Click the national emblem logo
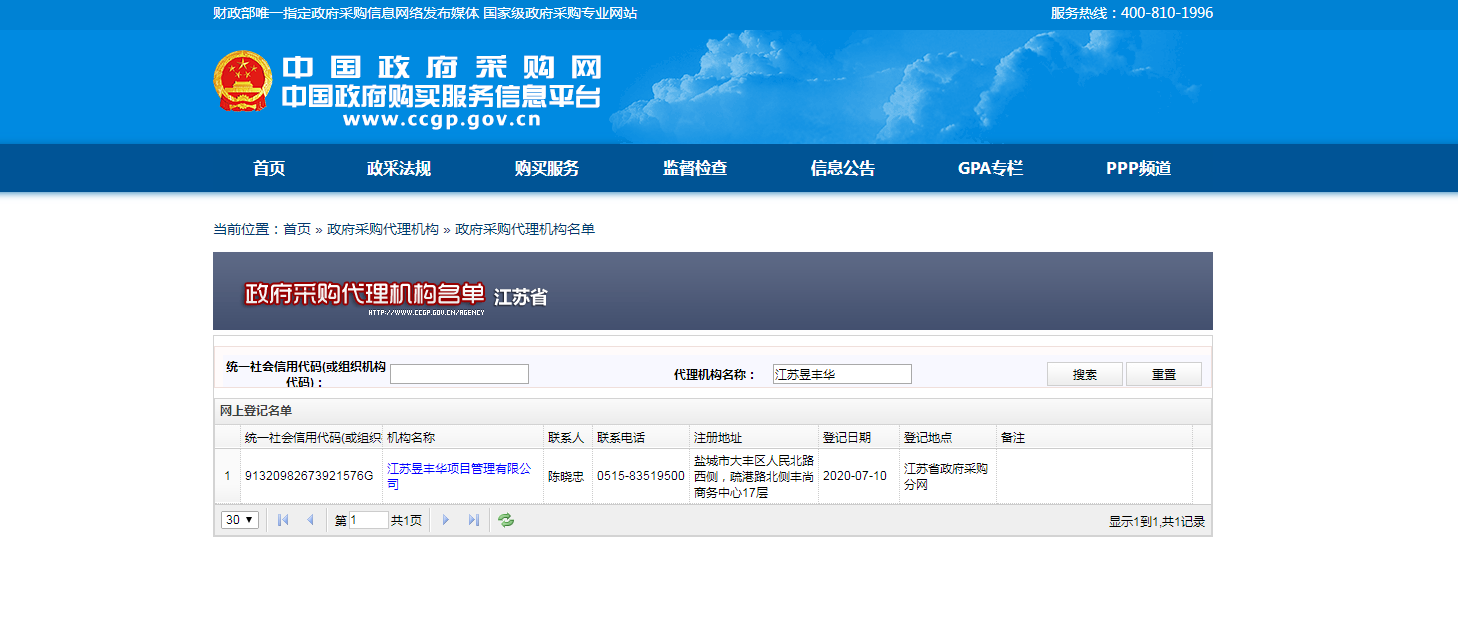This screenshot has width=1458, height=620. click(x=242, y=81)
